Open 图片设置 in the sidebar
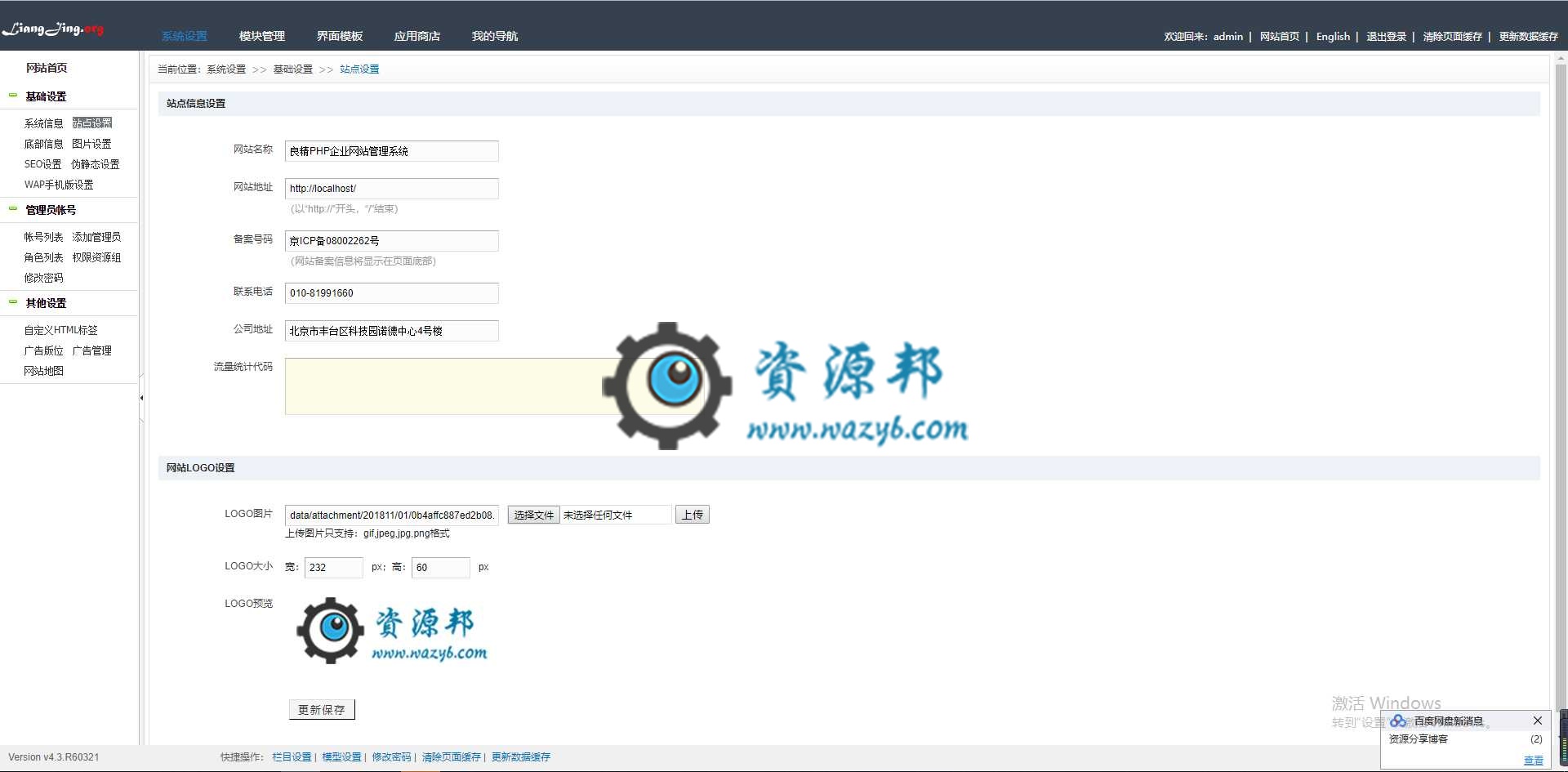Image resolution: width=1568 pixels, height=772 pixels. pyautogui.click(x=91, y=144)
